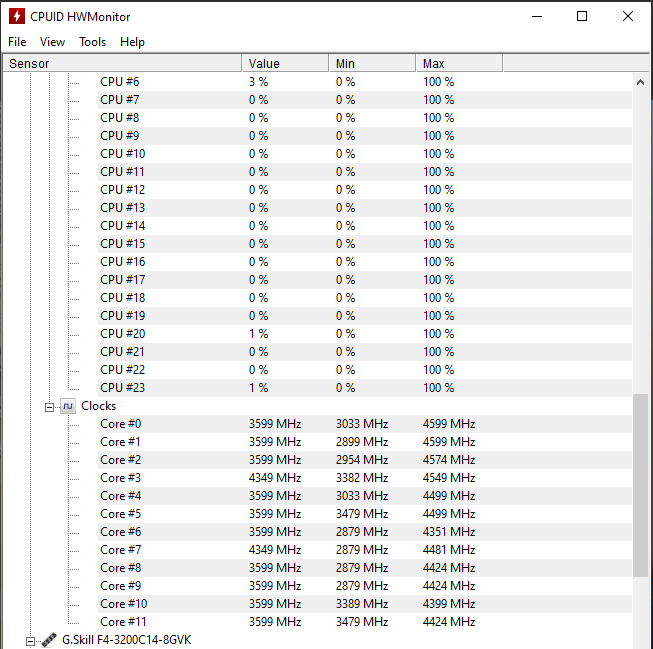Select the Clocks tree label

click(99, 406)
